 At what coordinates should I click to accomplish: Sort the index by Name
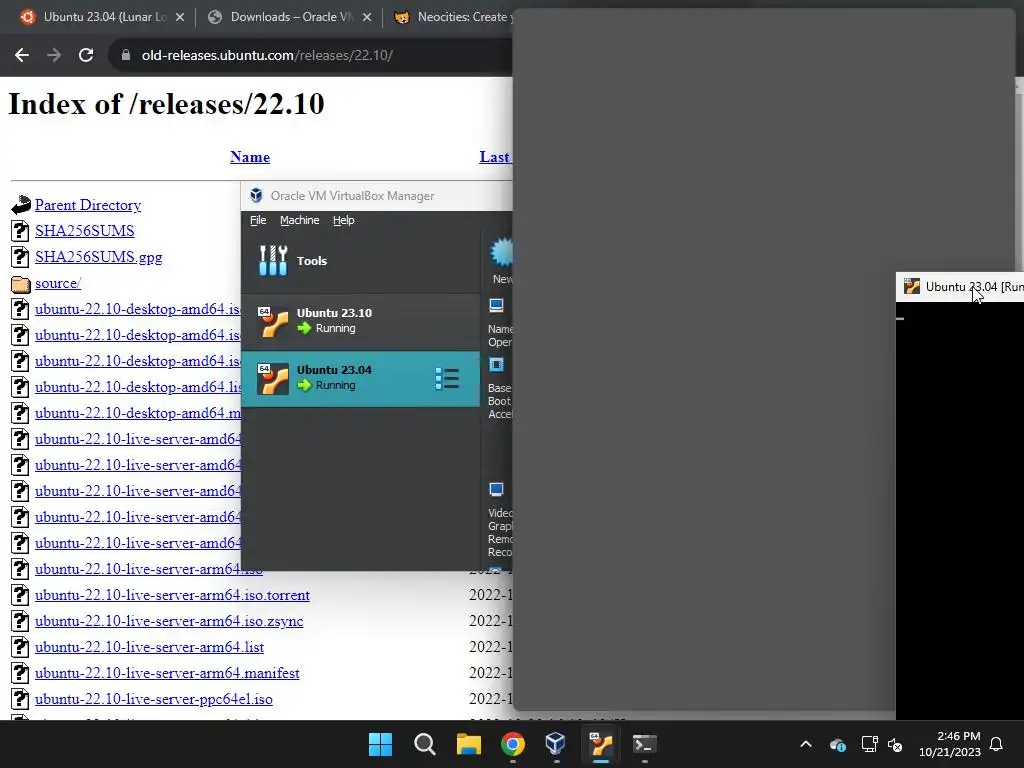pos(249,157)
